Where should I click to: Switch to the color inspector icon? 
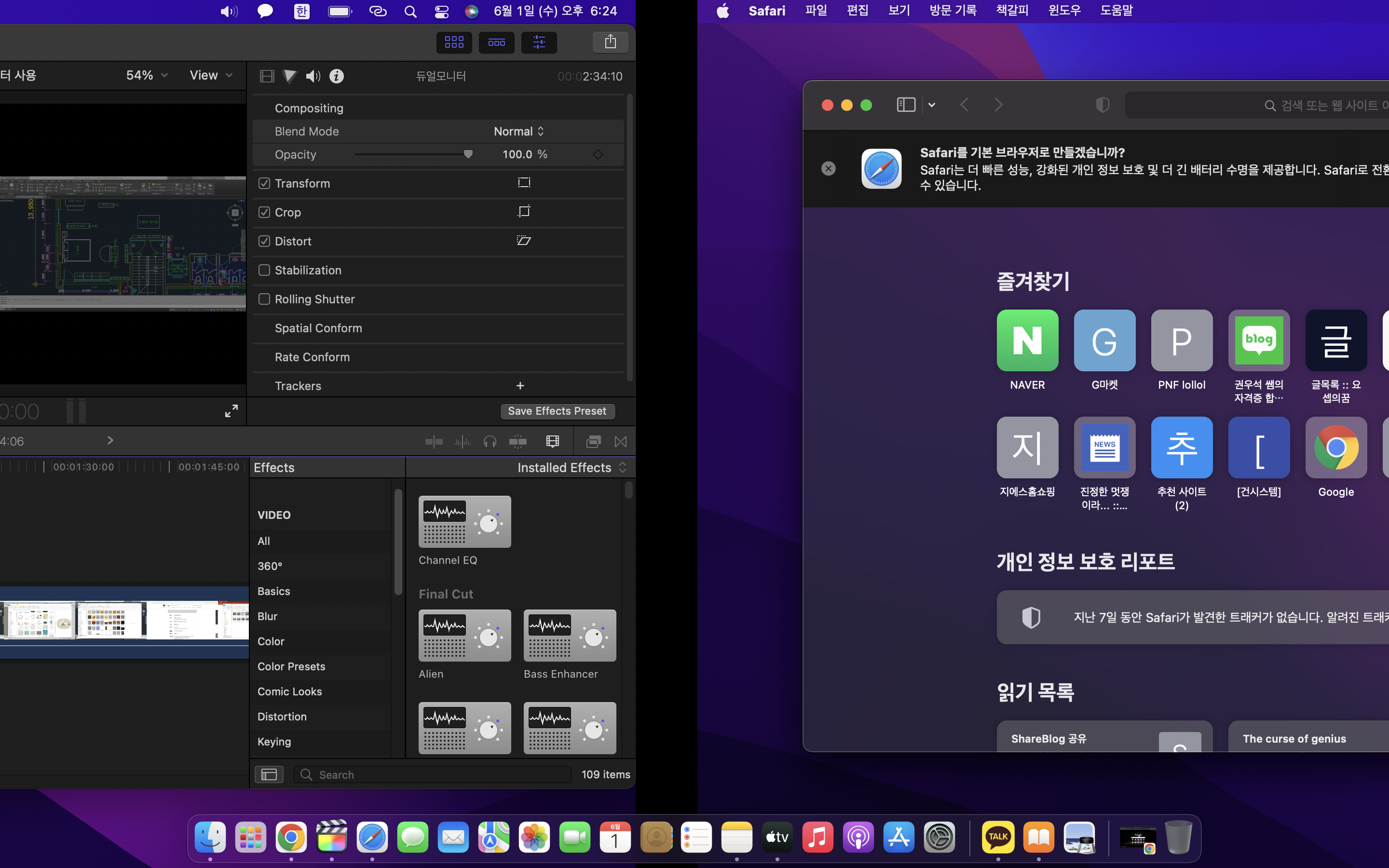tap(290, 76)
